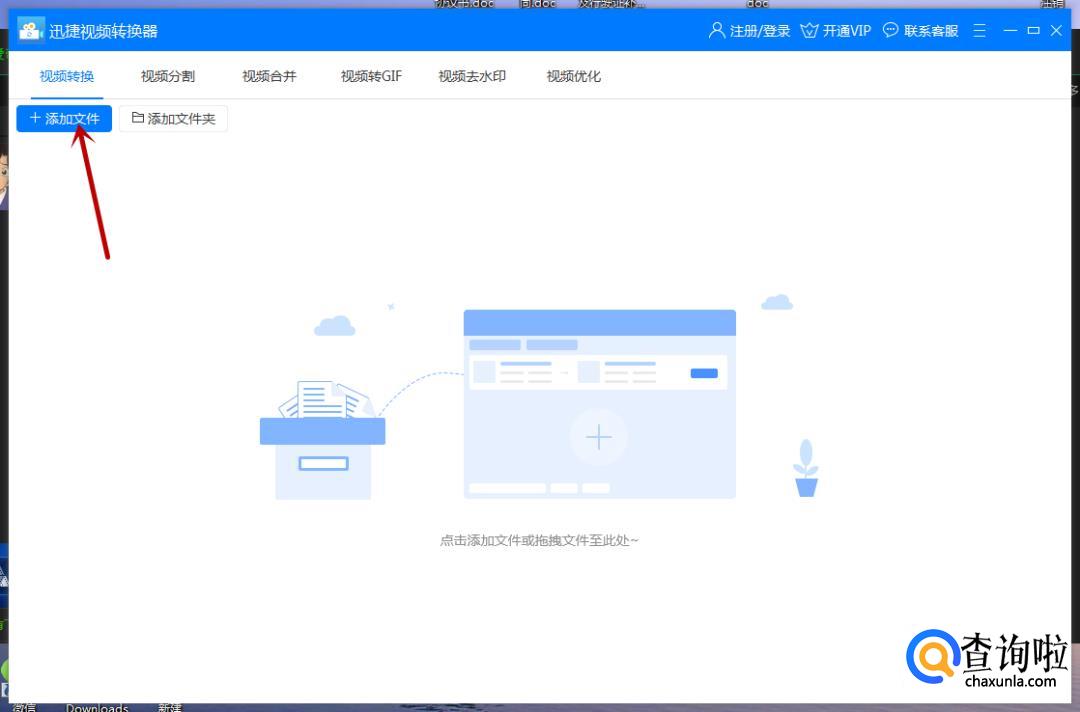This screenshot has width=1080, height=712.
Task: Minimize the video converter window
Action: pyautogui.click(x=1009, y=31)
